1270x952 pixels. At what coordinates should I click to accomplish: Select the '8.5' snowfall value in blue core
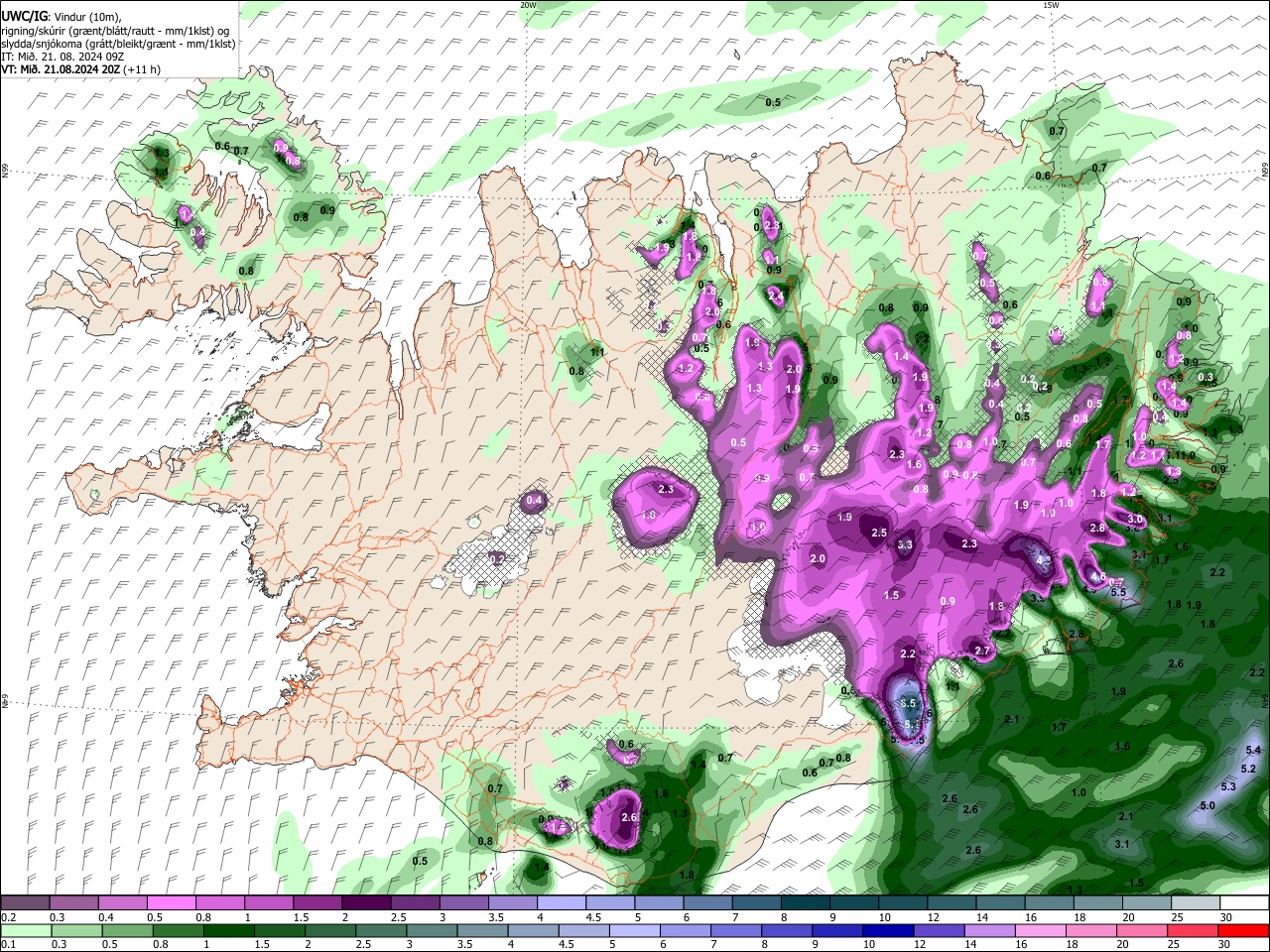tap(908, 703)
